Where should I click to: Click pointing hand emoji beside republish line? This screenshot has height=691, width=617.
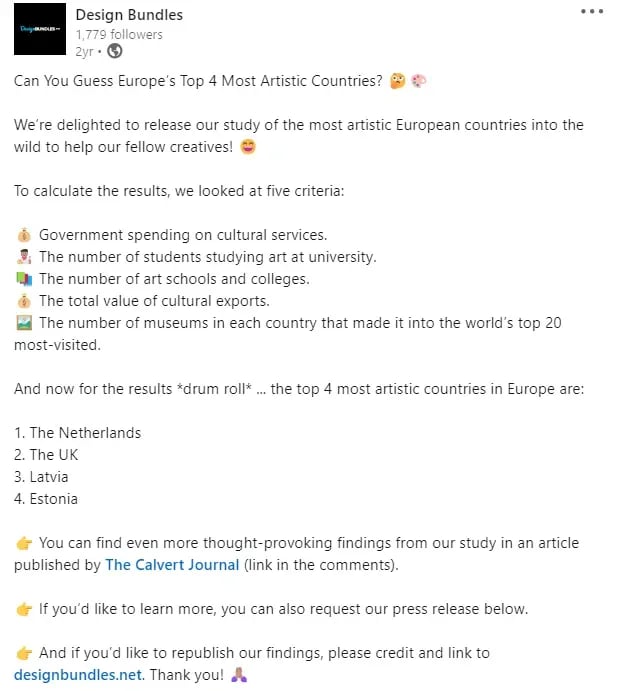point(24,653)
